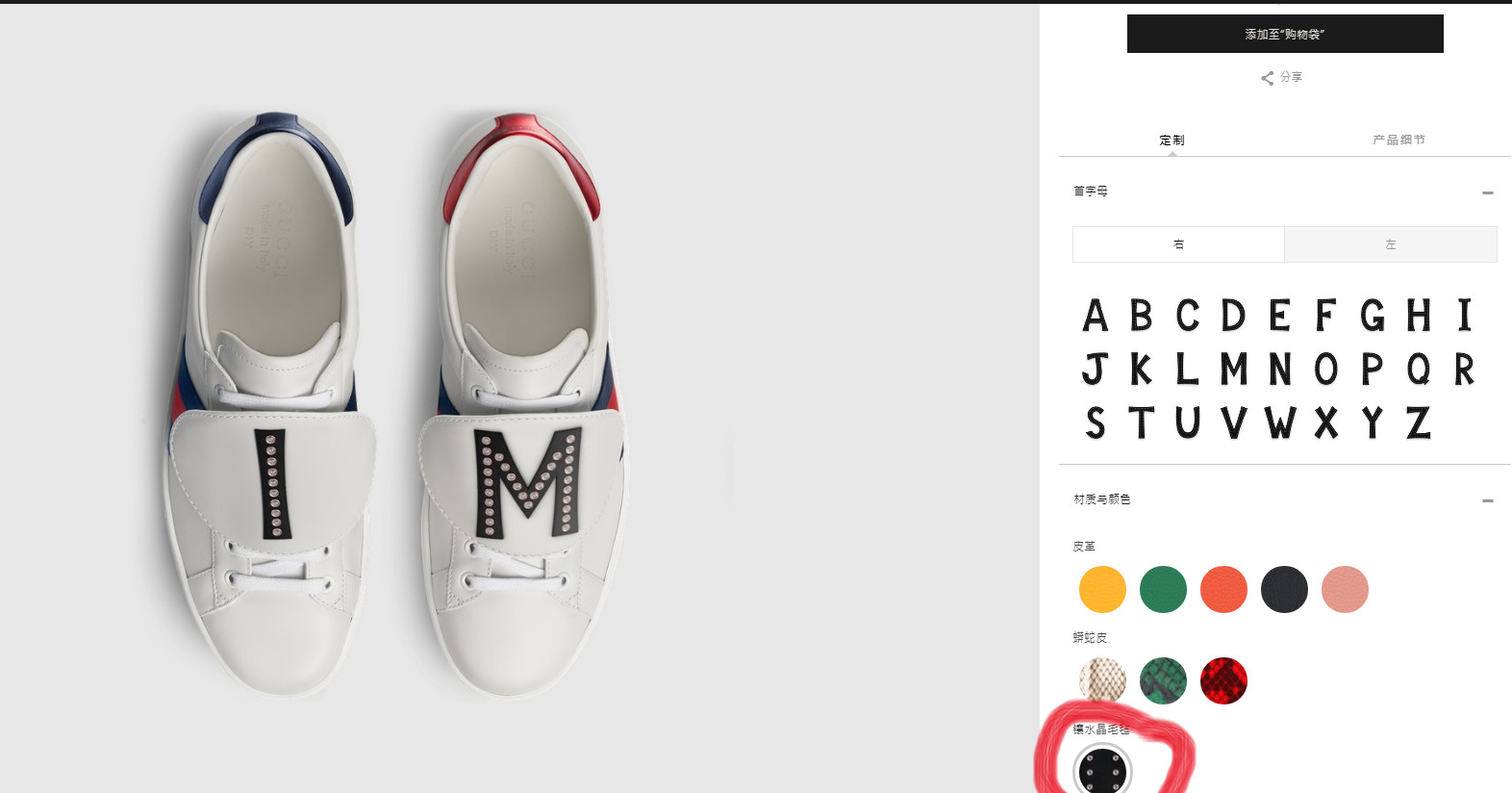The image size is (1512, 793).
Task: Collapse the 材质与颜色 material section
Action: tap(1487, 500)
